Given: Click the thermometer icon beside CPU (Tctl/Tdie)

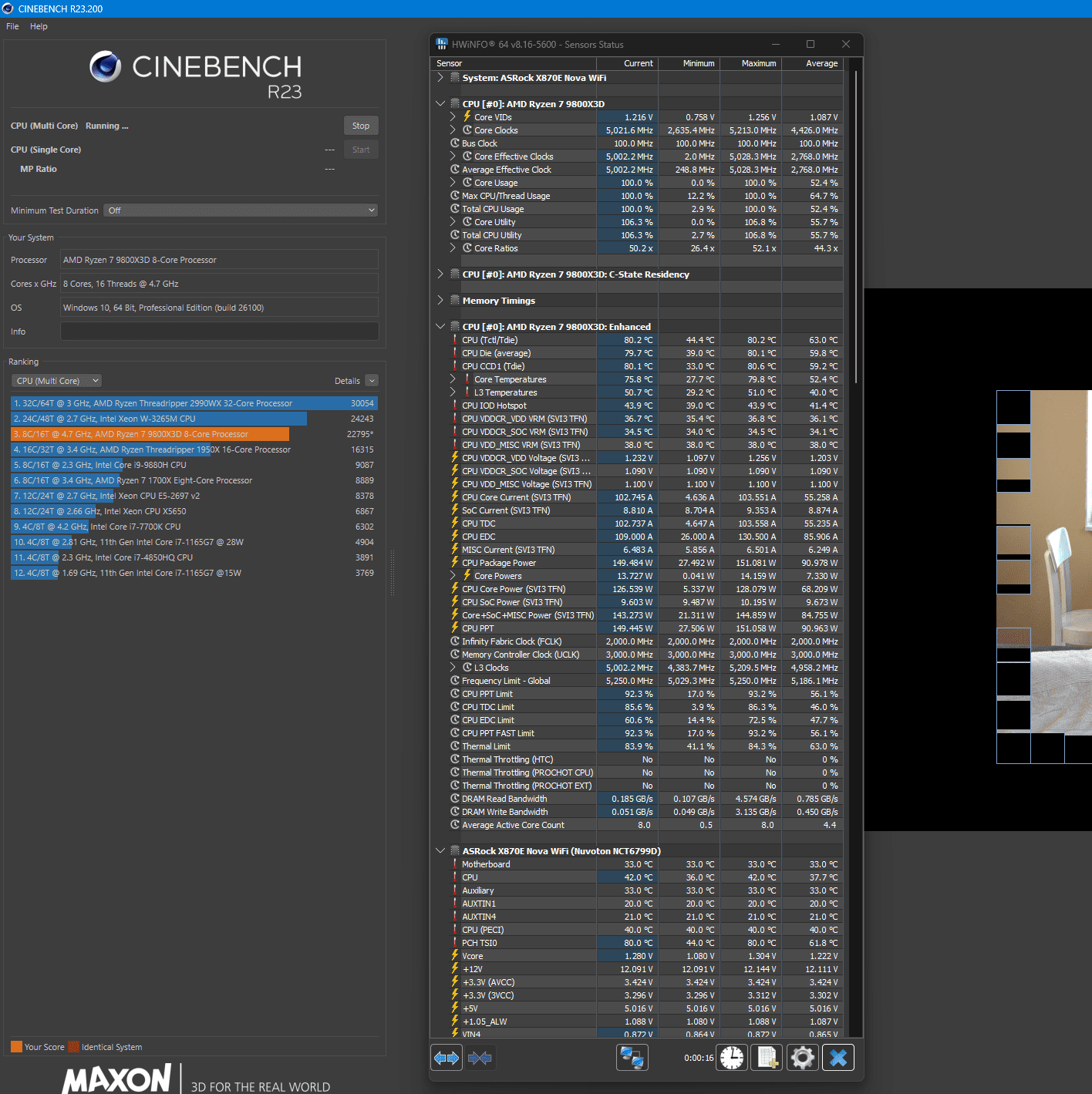Looking at the screenshot, I should pyautogui.click(x=455, y=339).
